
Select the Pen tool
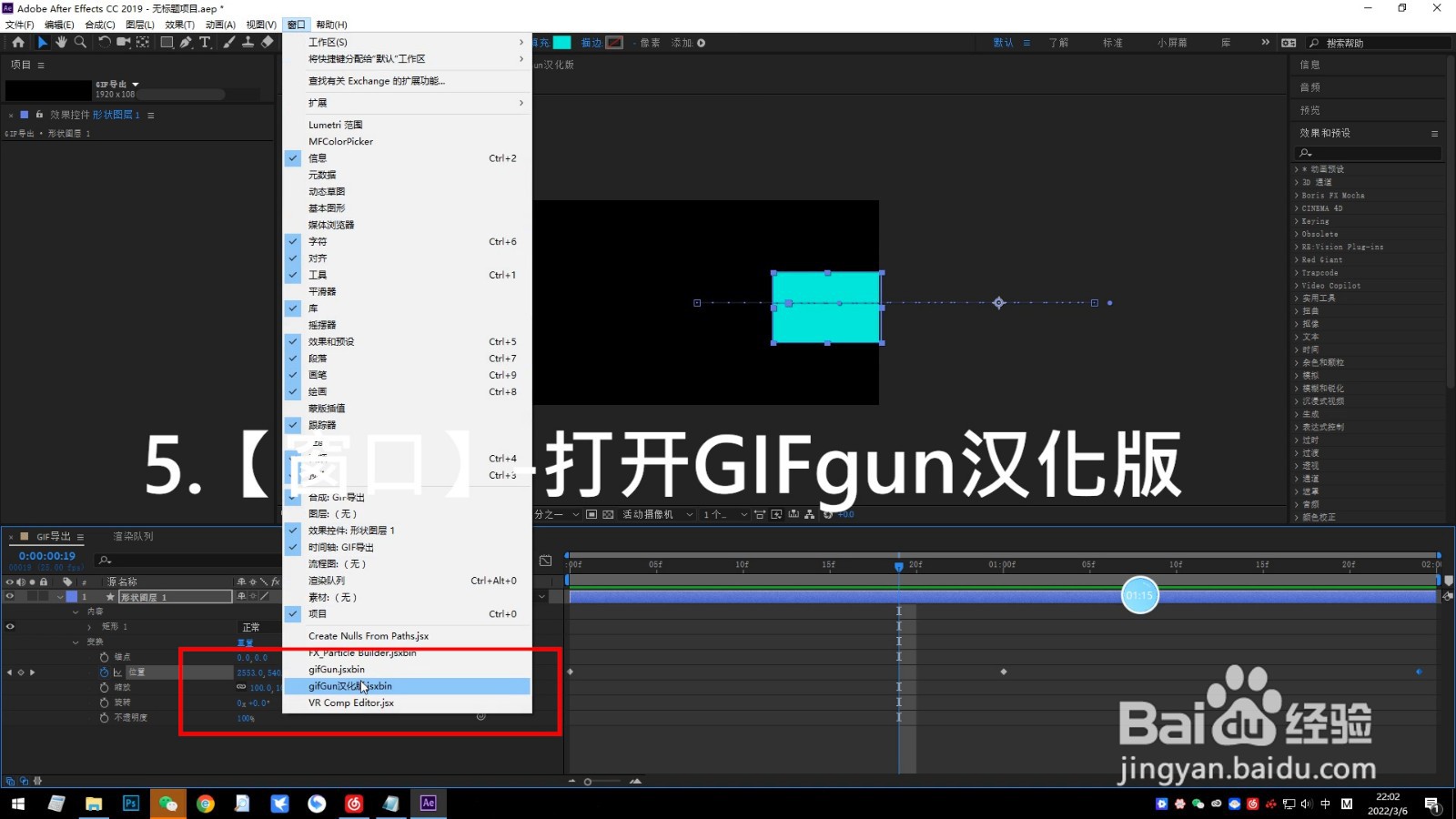tap(186, 42)
